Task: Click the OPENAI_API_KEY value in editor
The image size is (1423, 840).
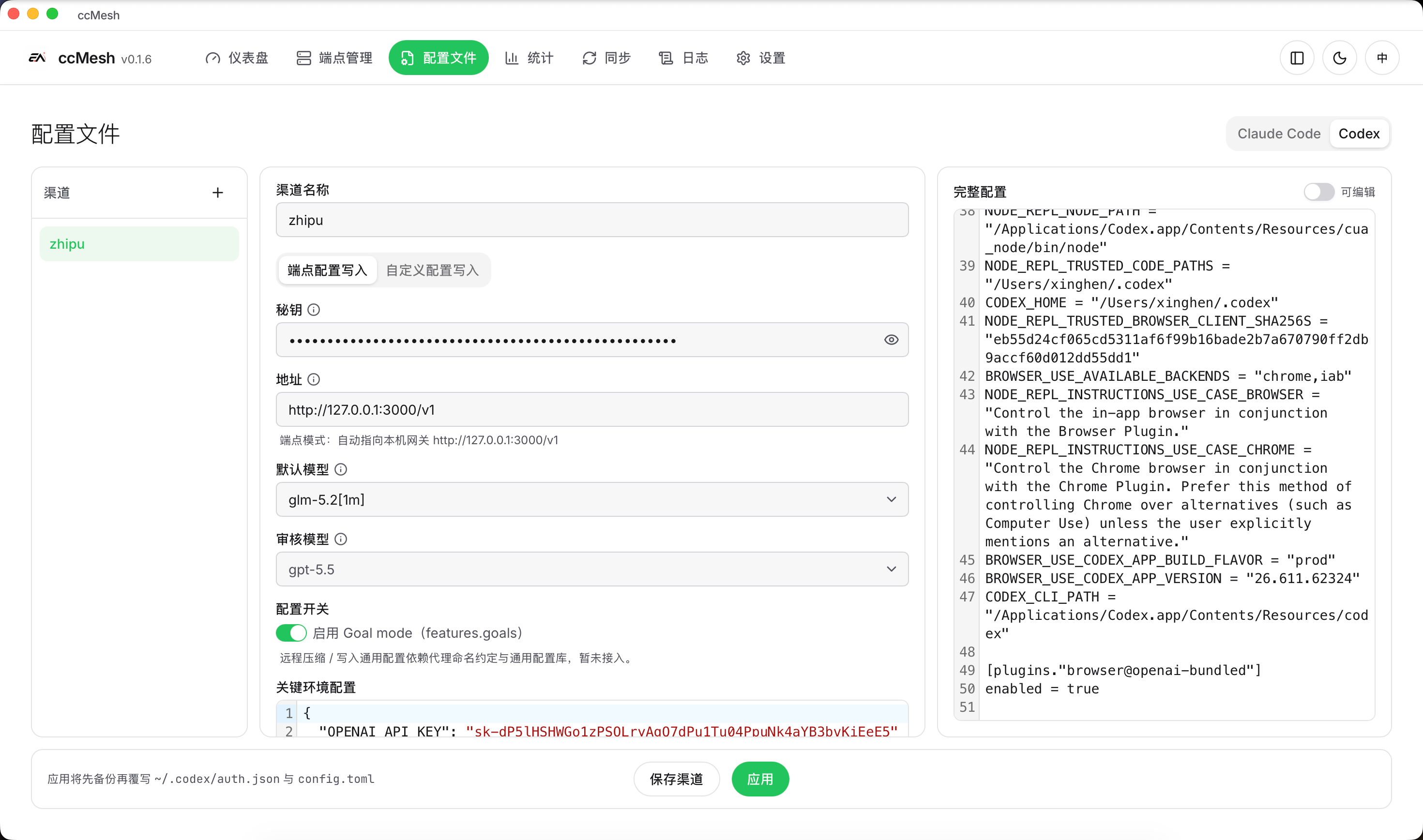Action: 681,731
